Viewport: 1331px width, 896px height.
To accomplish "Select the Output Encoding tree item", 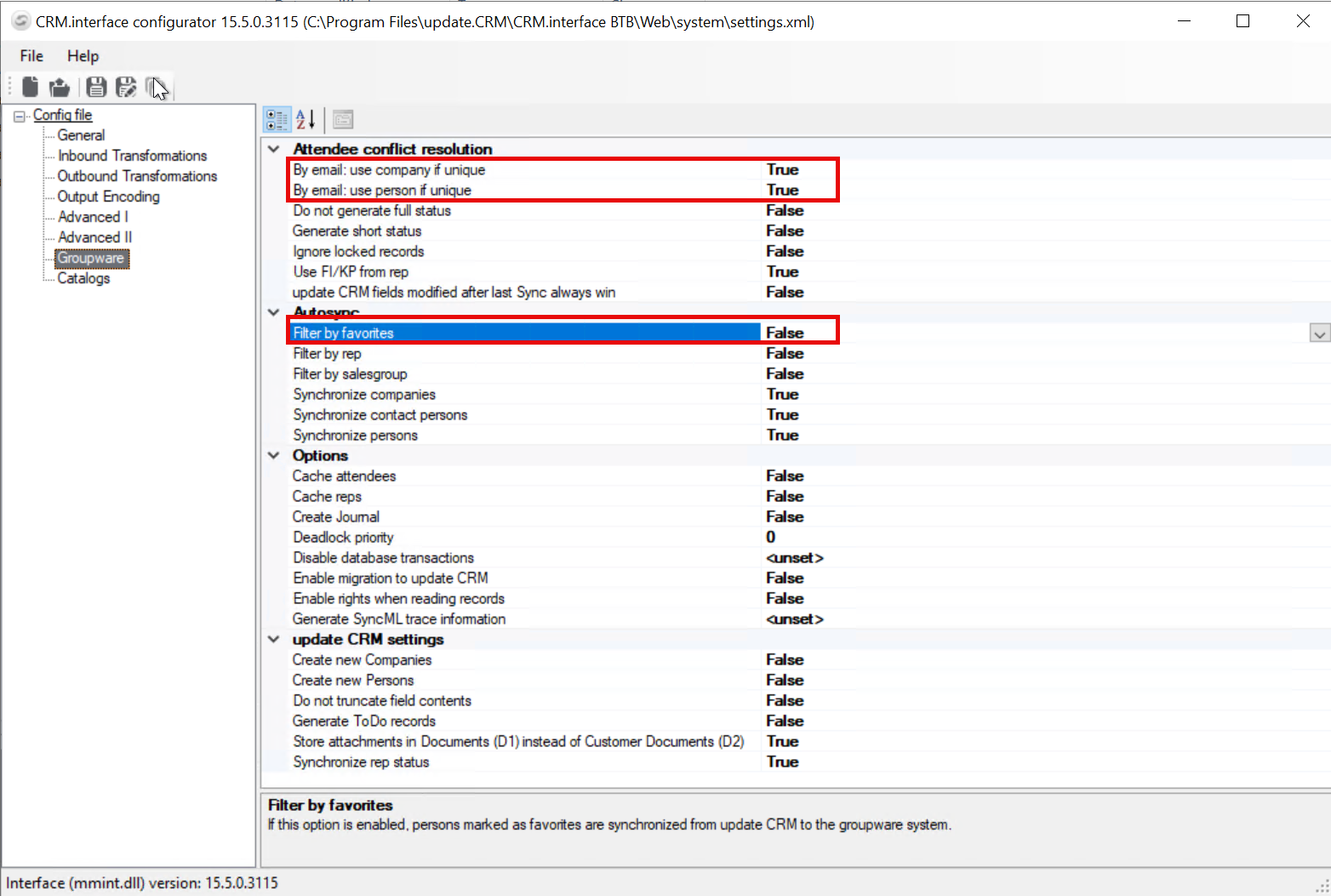I will 108,197.
